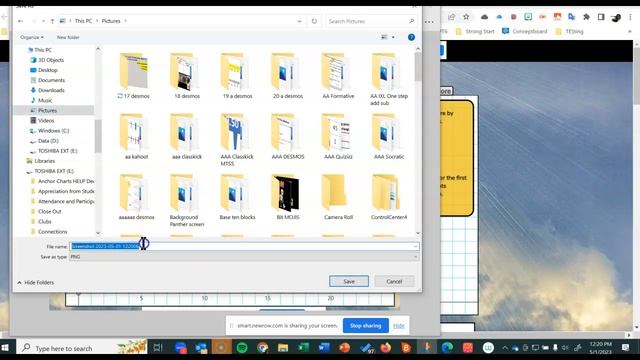Select Music in the navigation tree
This screenshot has height=360, width=640.
click(x=45, y=100)
